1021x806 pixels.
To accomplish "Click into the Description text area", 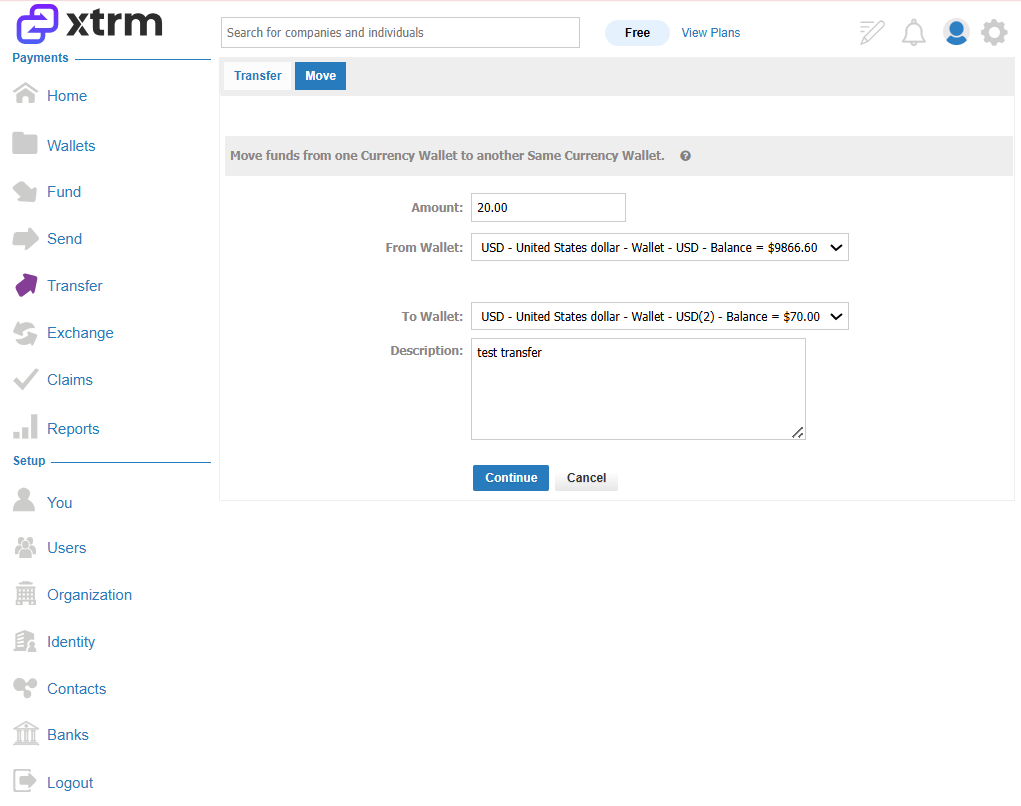I will tap(638, 389).
